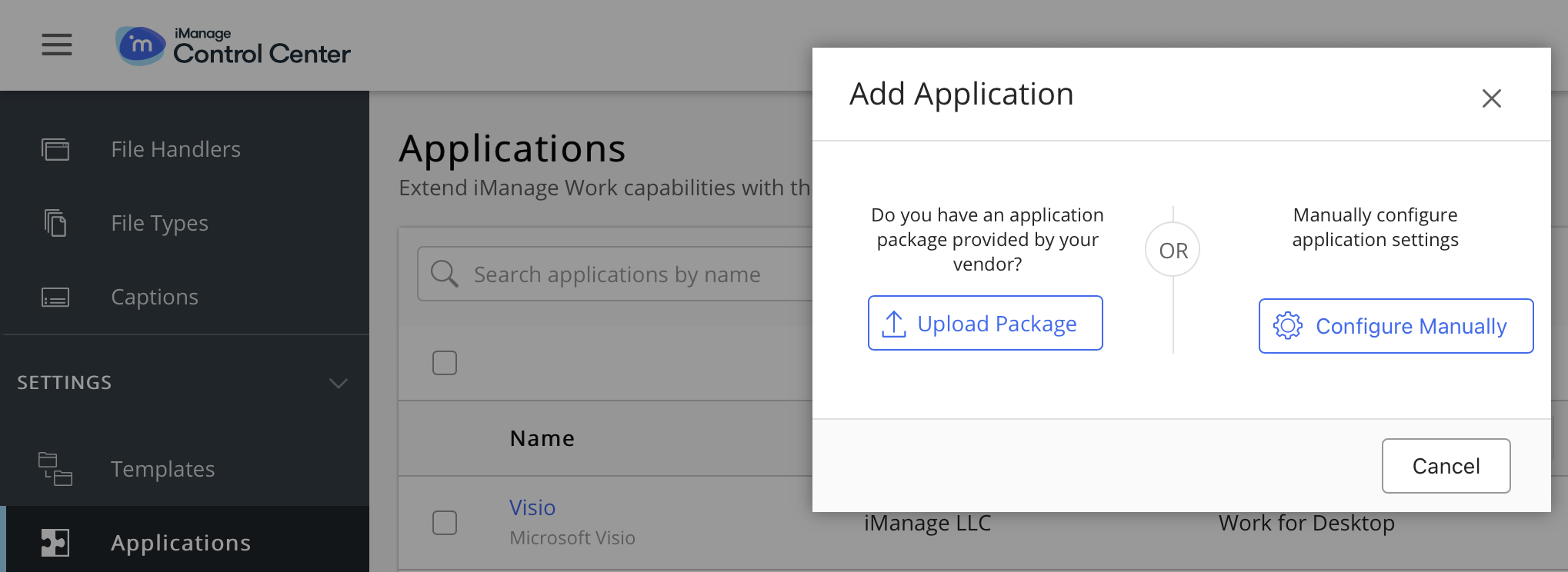Viewport: 1568px width, 572px height.
Task: Click the iManage logo icon
Action: (x=140, y=45)
